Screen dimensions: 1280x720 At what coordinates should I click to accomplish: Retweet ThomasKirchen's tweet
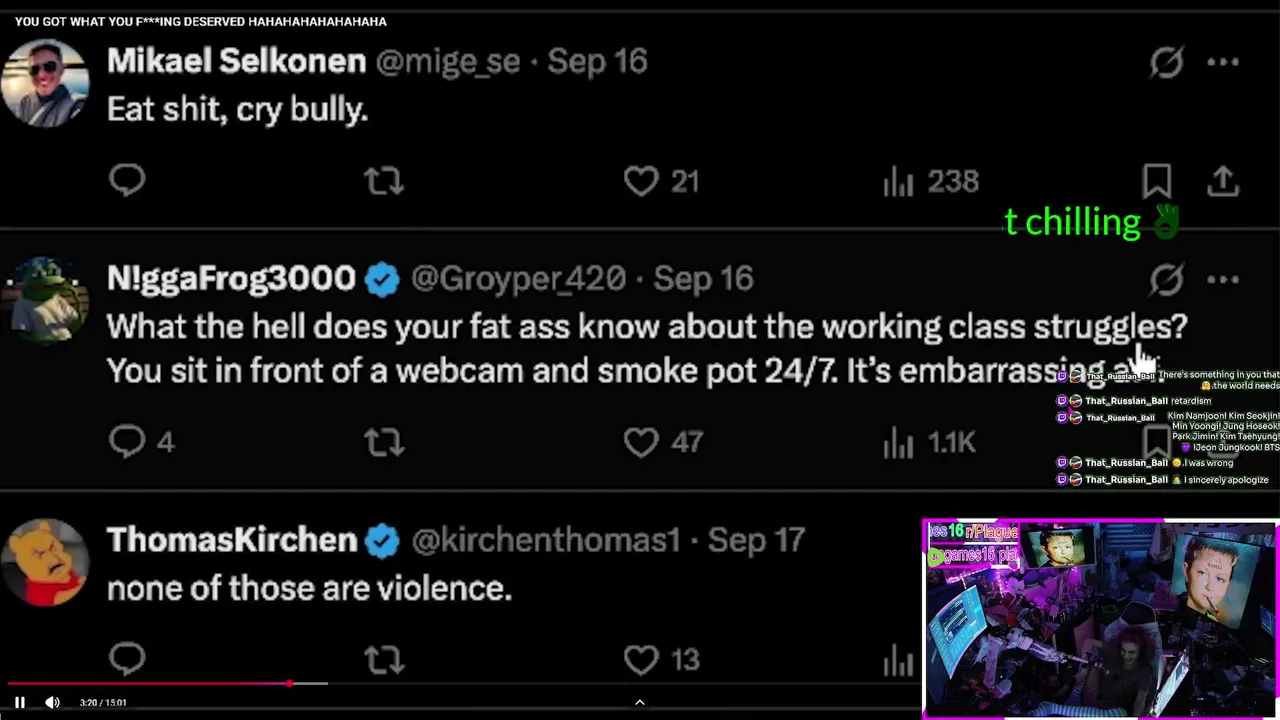point(383,660)
